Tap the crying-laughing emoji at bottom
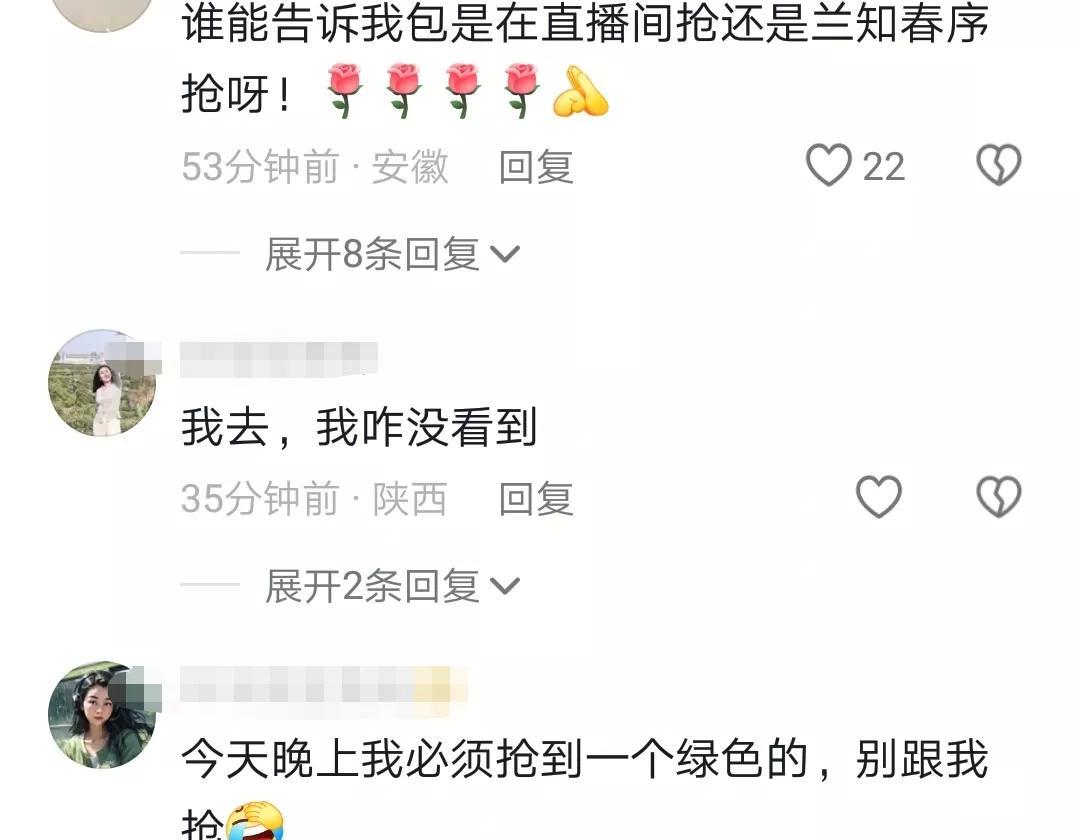 tap(253, 821)
